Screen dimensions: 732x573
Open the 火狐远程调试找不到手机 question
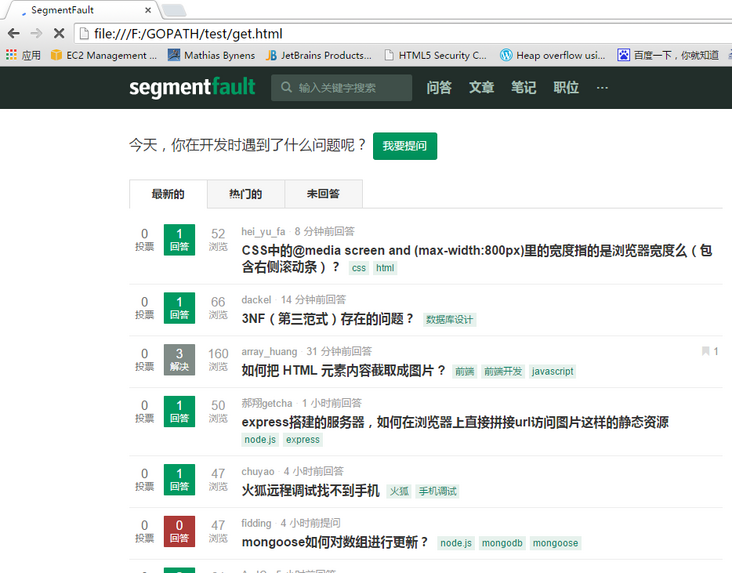pos(310,491)
